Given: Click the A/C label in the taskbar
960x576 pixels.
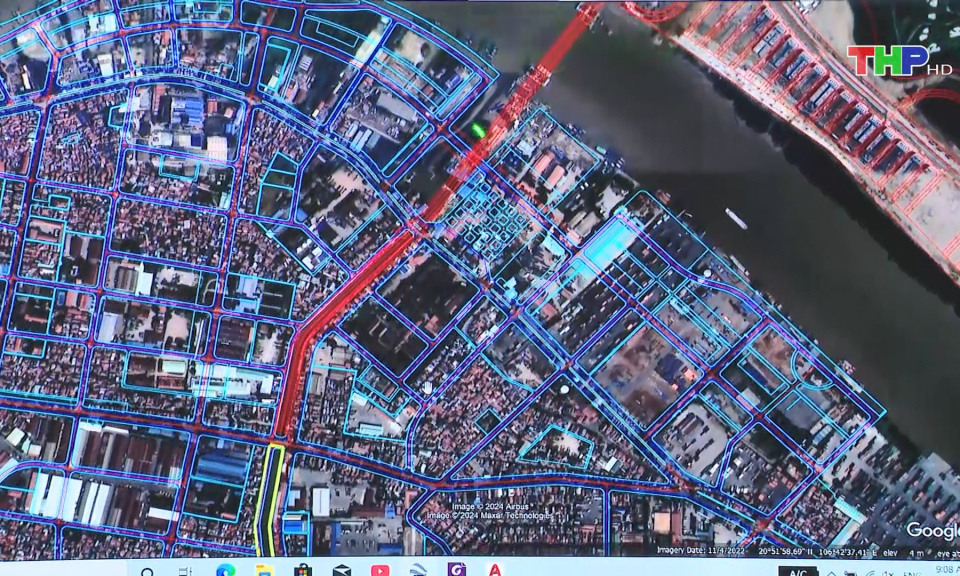Looking at the screenshot, I should click(x=798, y=572).
